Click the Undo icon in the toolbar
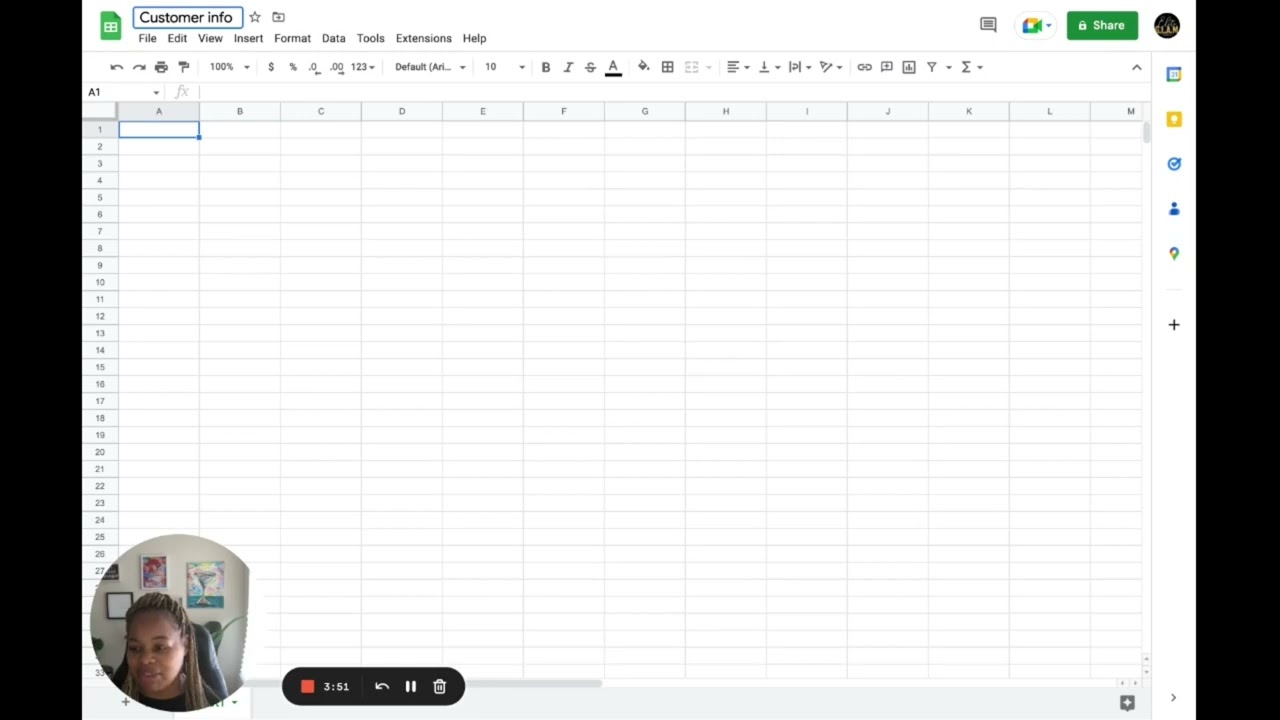Screen dimensions: 1280x720 pos(117,67)
